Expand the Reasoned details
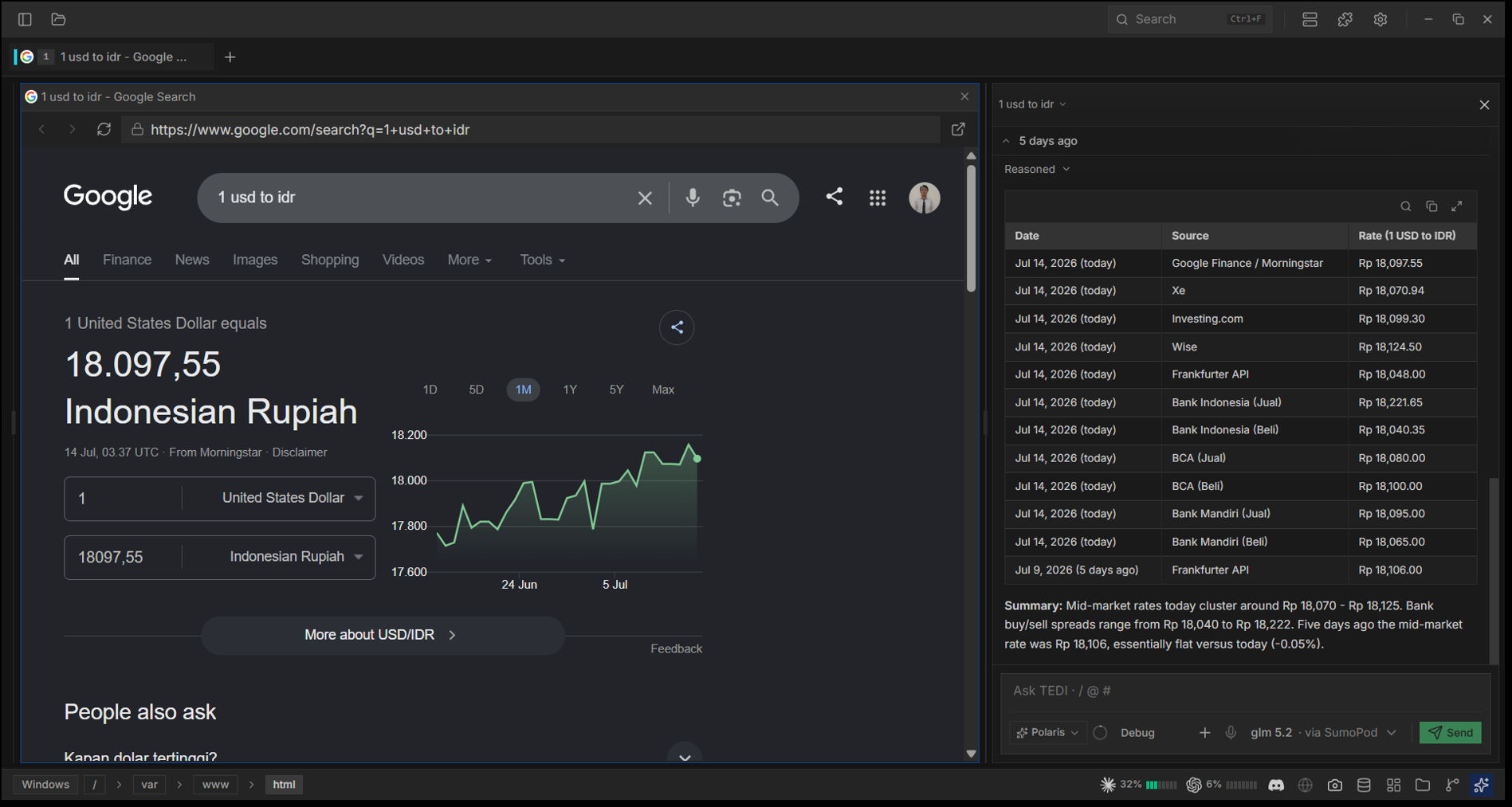The image size is (1512, 807). pos(1037,169)
